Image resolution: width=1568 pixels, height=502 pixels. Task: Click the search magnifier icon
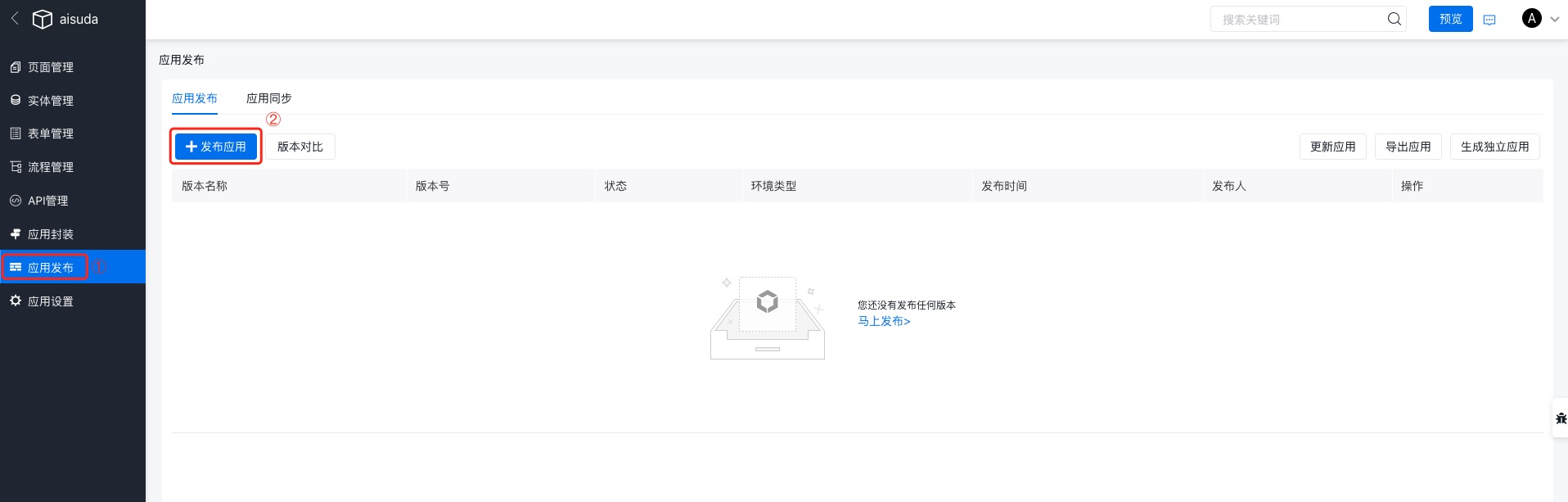coord(1394,19)
